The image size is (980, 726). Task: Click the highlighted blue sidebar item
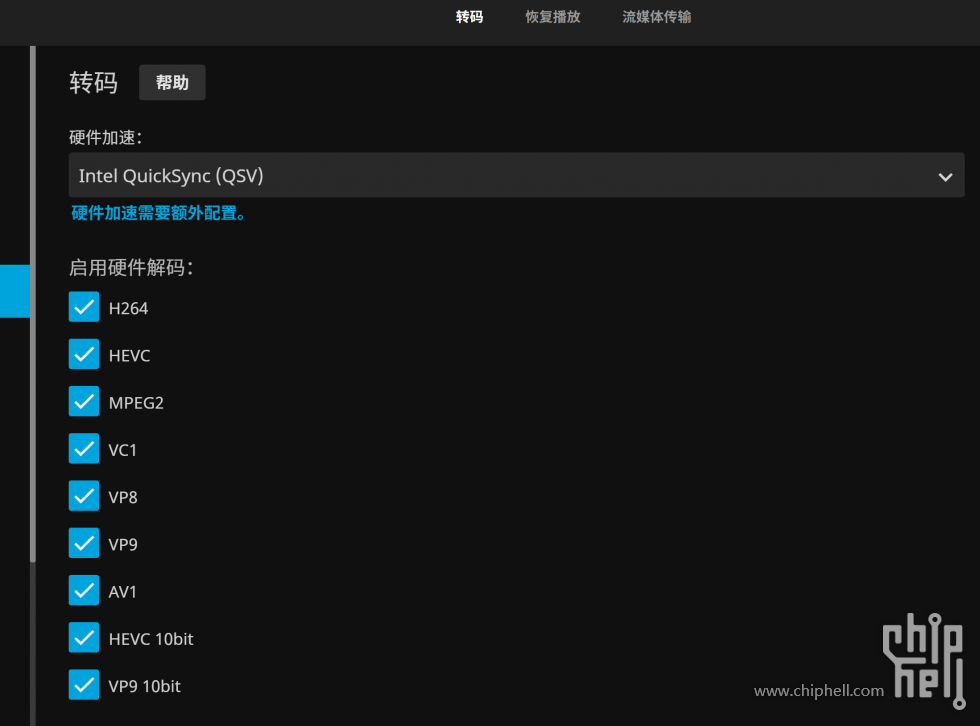(15, 291)
